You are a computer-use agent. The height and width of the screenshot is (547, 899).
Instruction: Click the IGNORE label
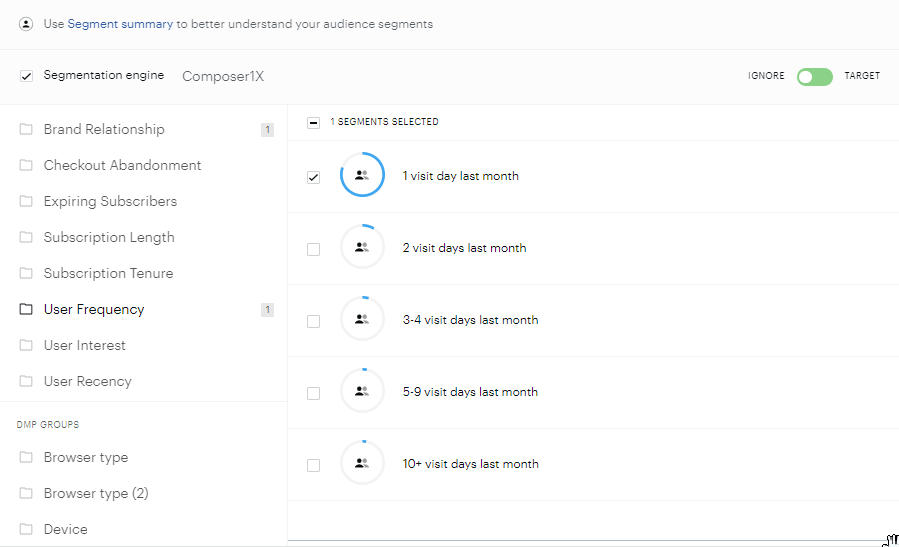(x=766, y=76)
